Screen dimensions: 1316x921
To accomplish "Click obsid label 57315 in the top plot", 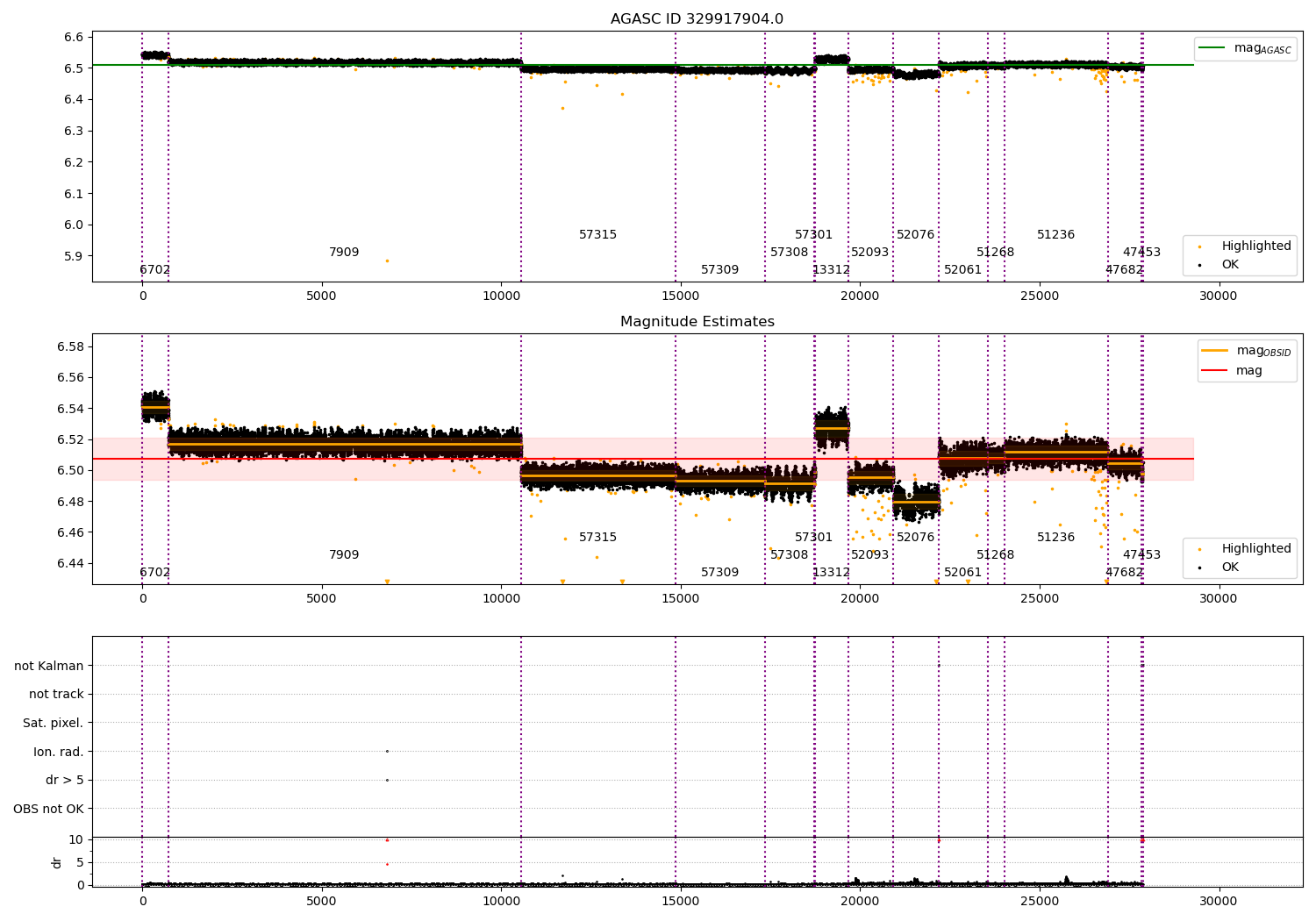I will (x=597, y=235).
